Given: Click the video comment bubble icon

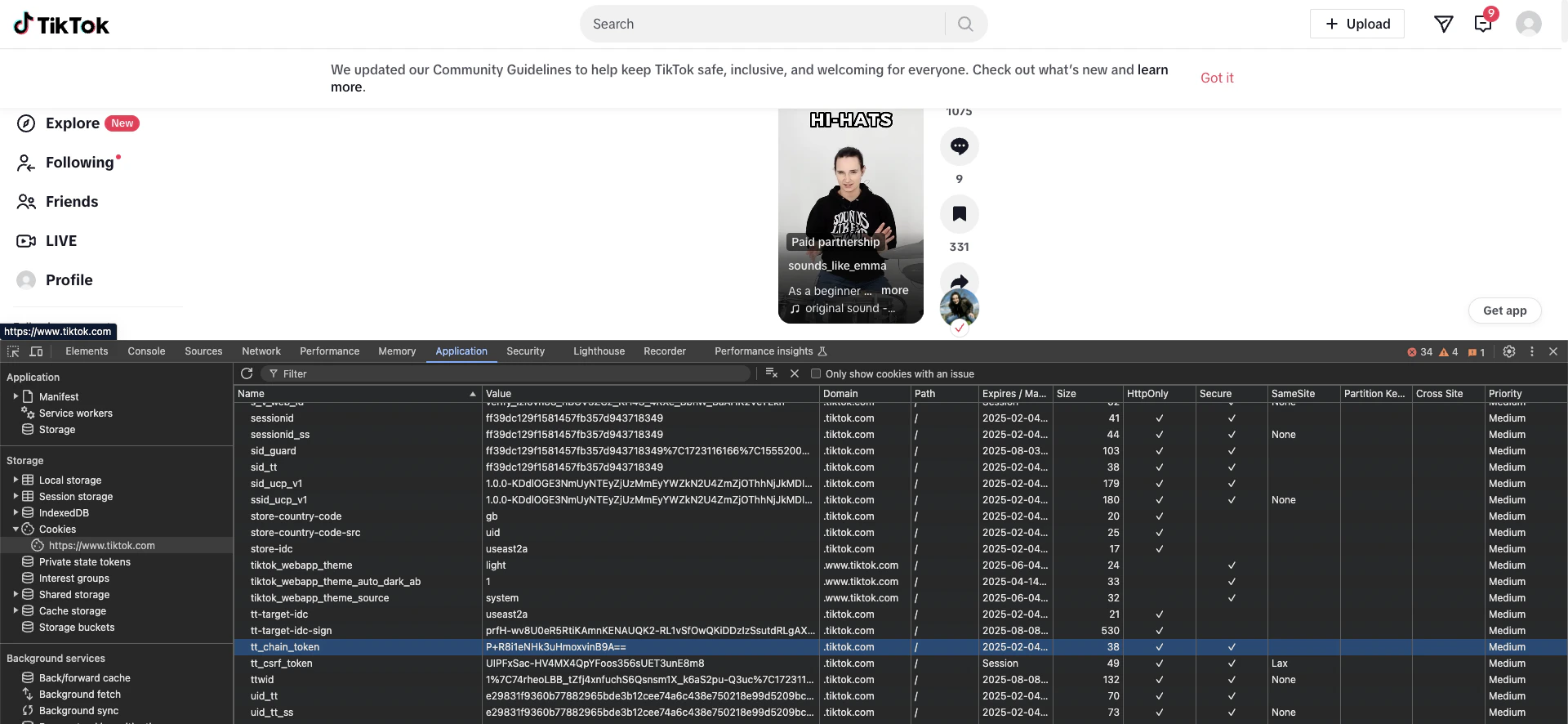Looking at the screenshot, I should 960,146.
